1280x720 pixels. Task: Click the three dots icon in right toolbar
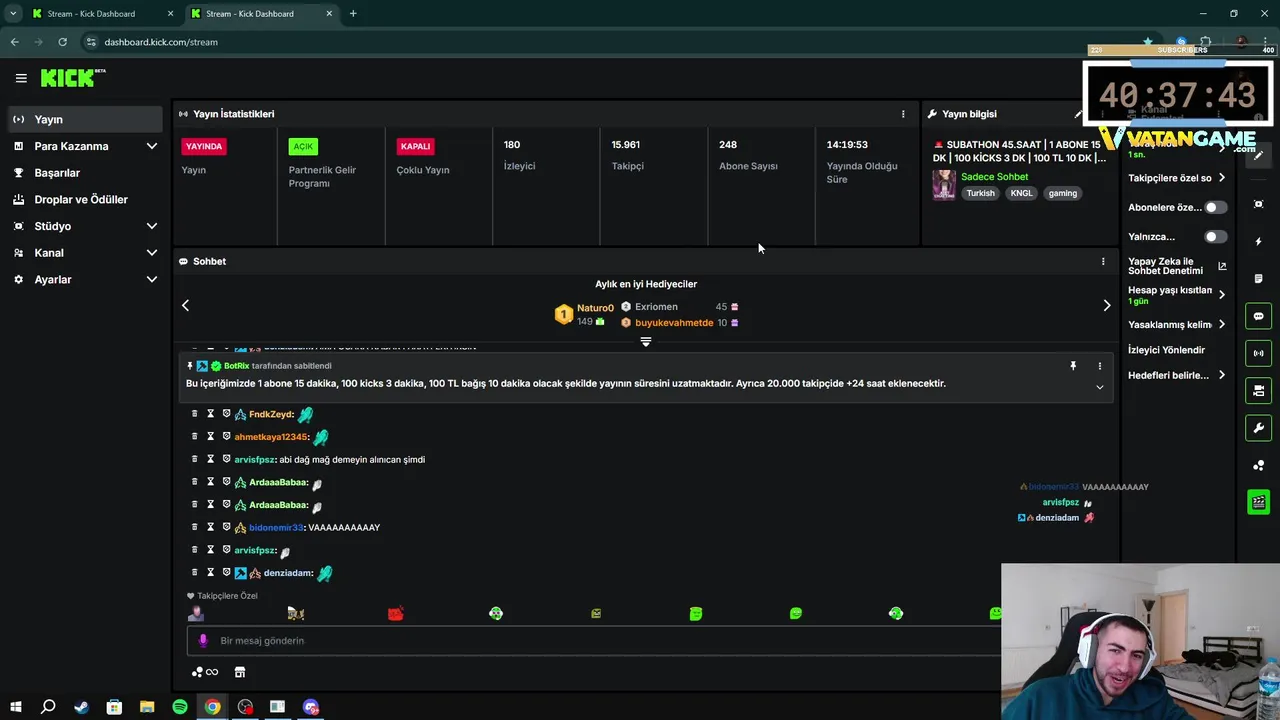point(1258,465)
